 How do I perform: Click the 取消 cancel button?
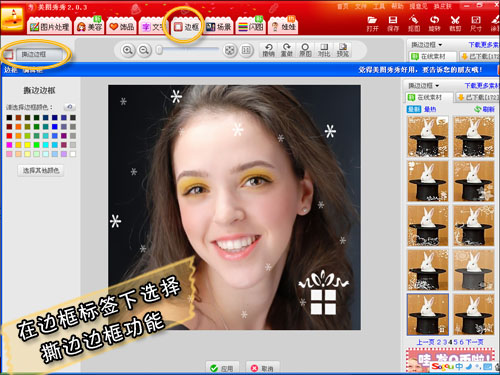point(263,368)
